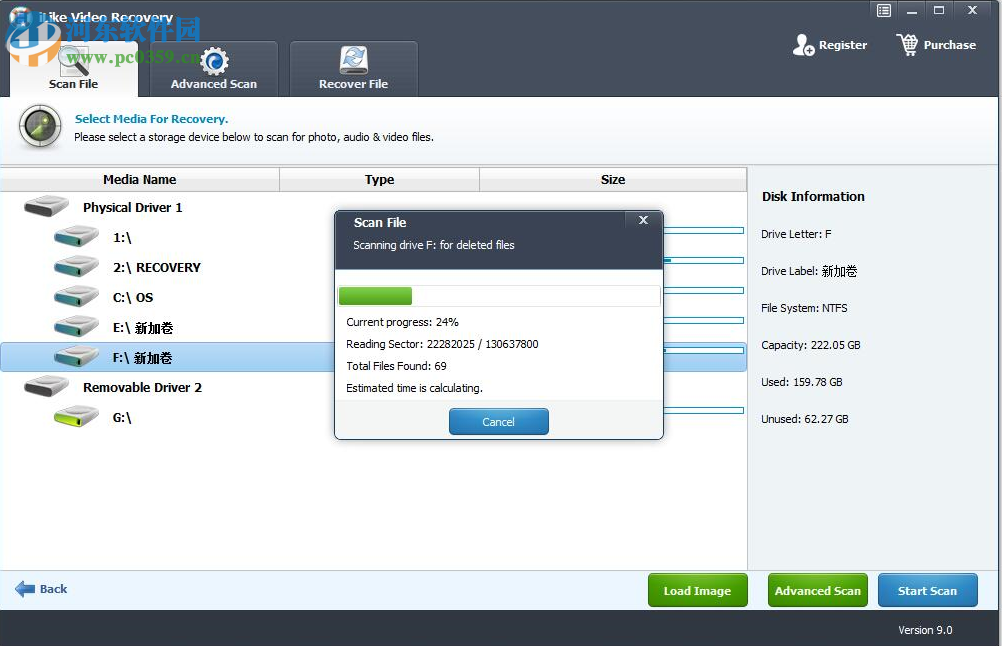
Task: Select the Removable Driver 2 label
Action: click(143, 388)
